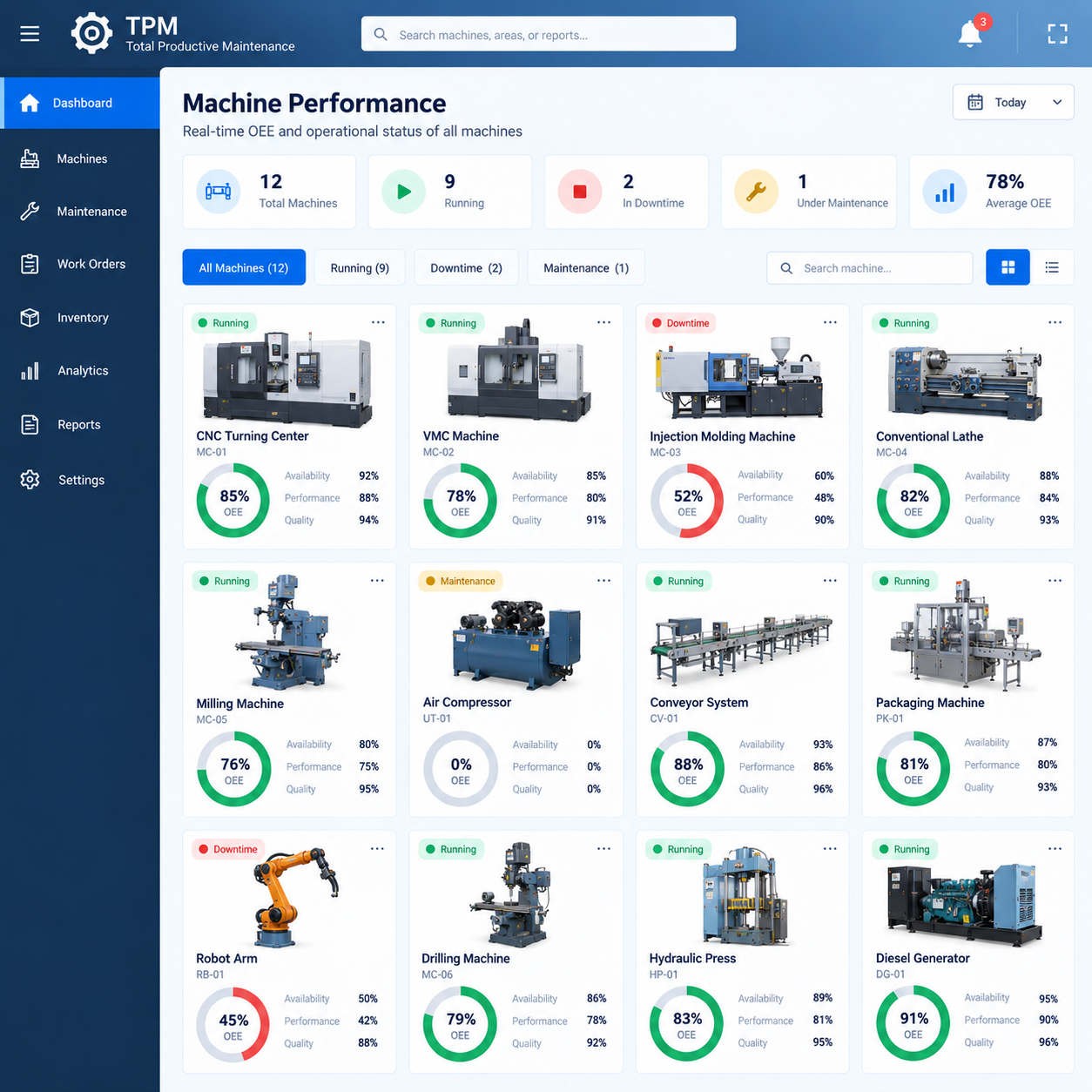The height and width of the screenshot is (1092, 1092).
Task: Open Injection Molding Machine options menu
Action: click(x=830, y=322)
